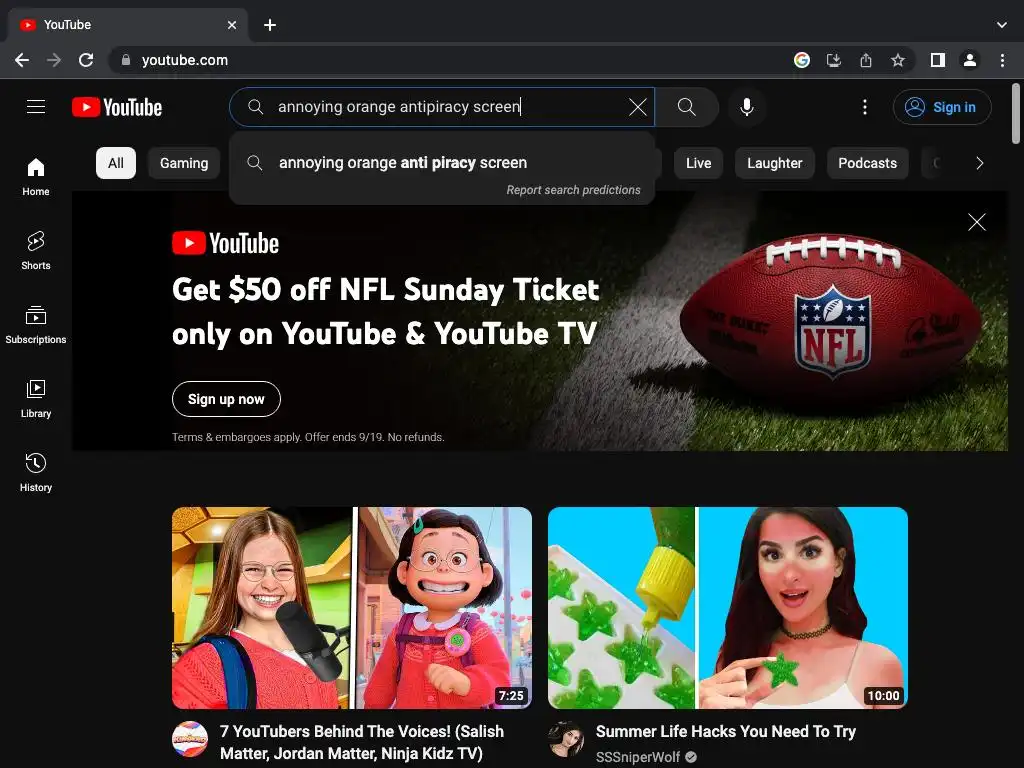Viewport: 1024px width, 768px height.
Task: Clear the search query with the X
Action: 637,107
